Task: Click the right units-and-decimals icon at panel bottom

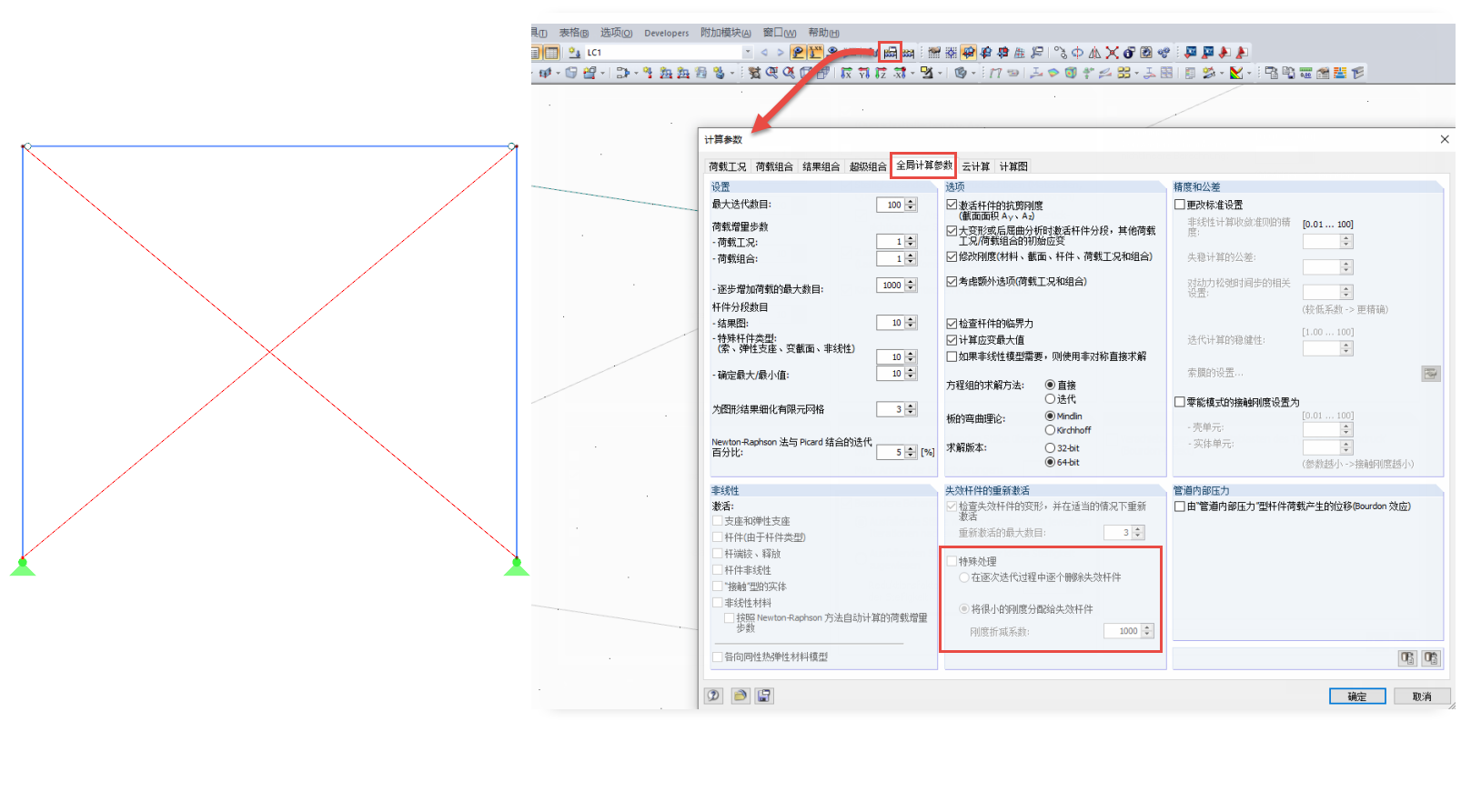Action: 1430,657
